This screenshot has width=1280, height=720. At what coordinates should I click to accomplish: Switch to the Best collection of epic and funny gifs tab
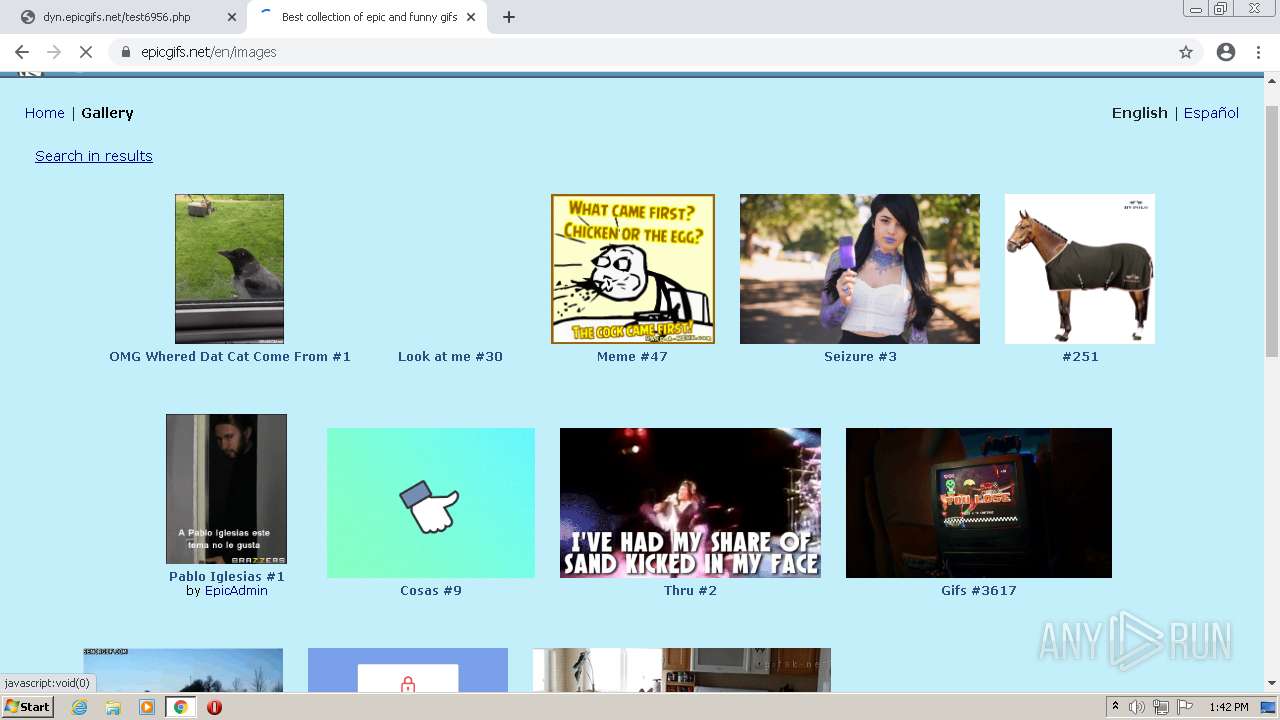tap(369, 17)
